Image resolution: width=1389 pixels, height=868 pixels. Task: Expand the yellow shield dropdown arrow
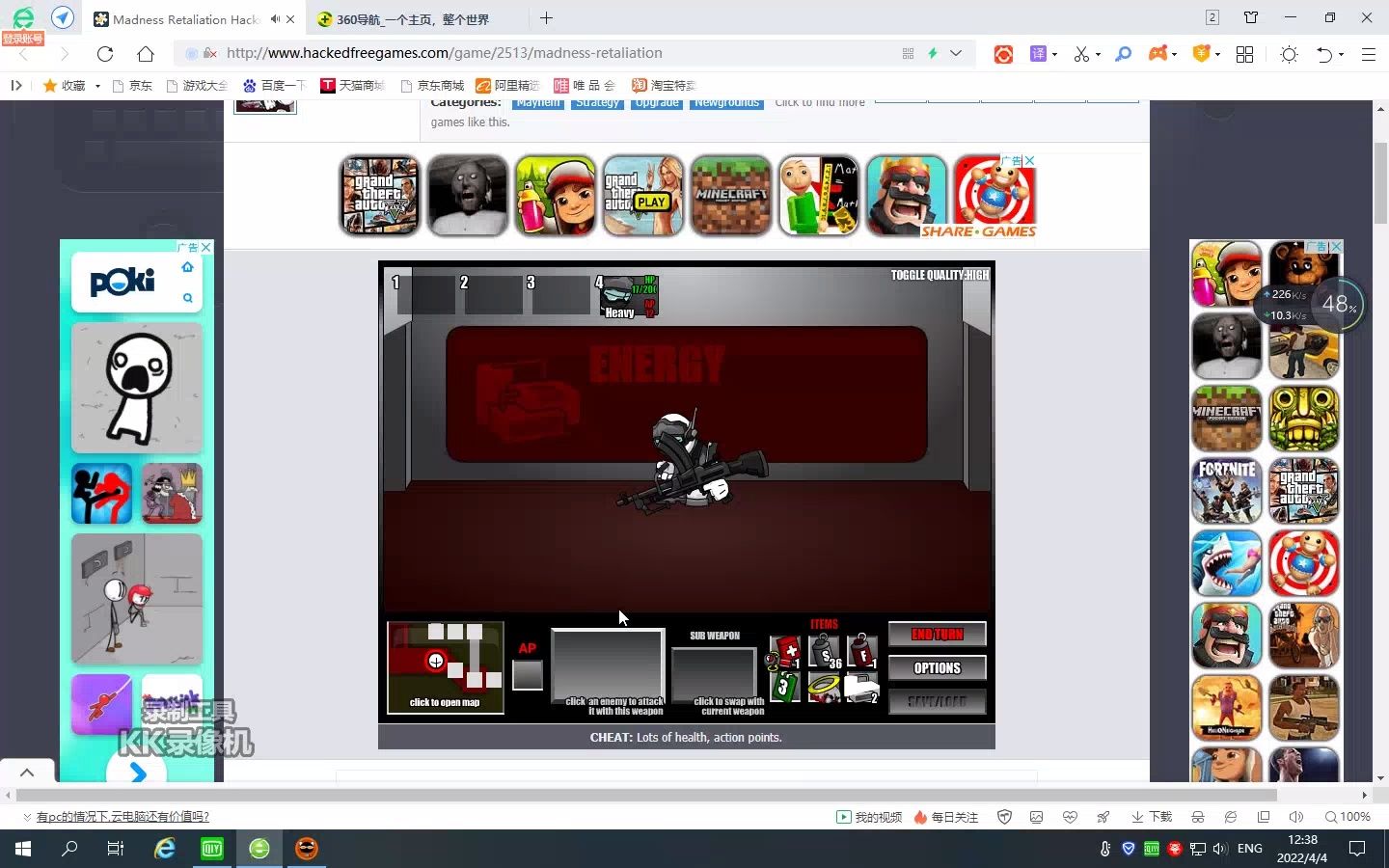(x=1217, y=54)
